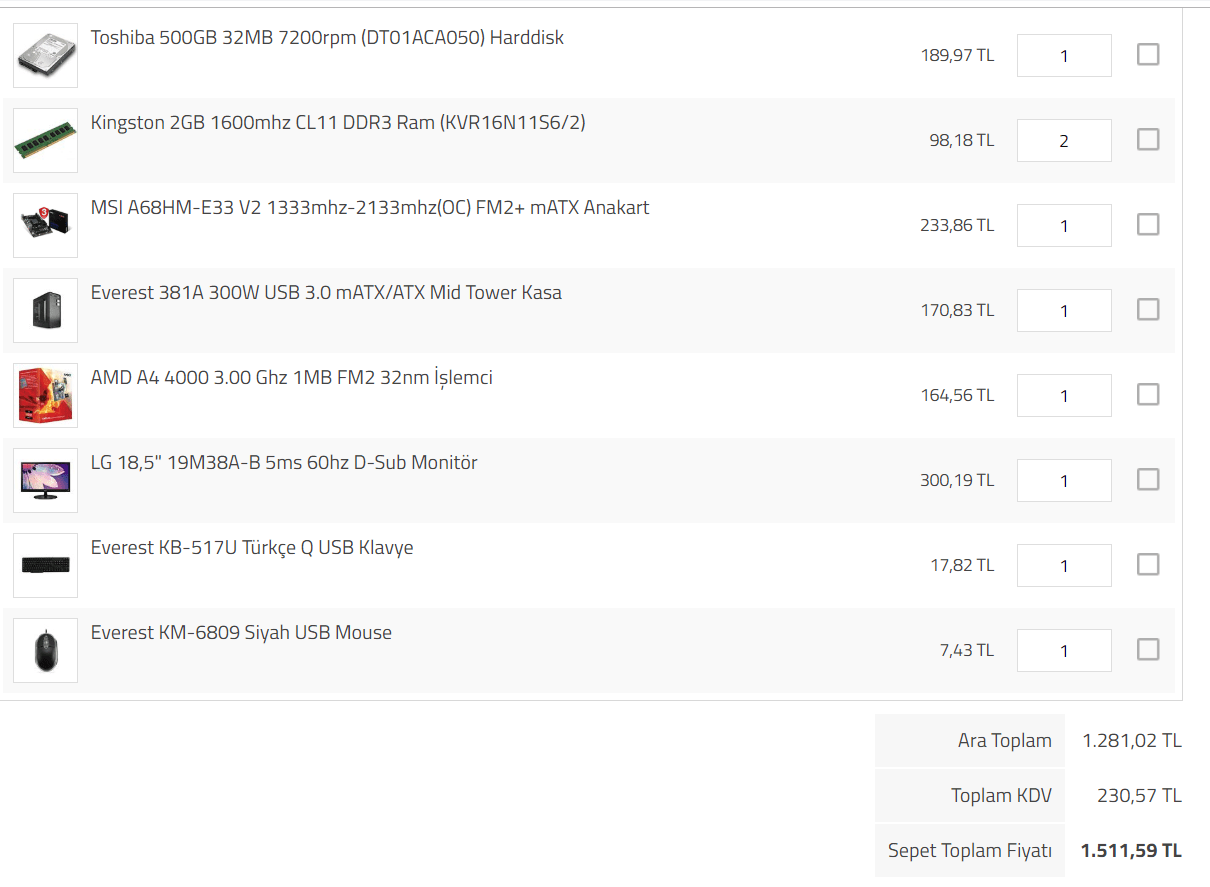Open AMD A4 4000 İşlemci product link

(x=291, y=378)
